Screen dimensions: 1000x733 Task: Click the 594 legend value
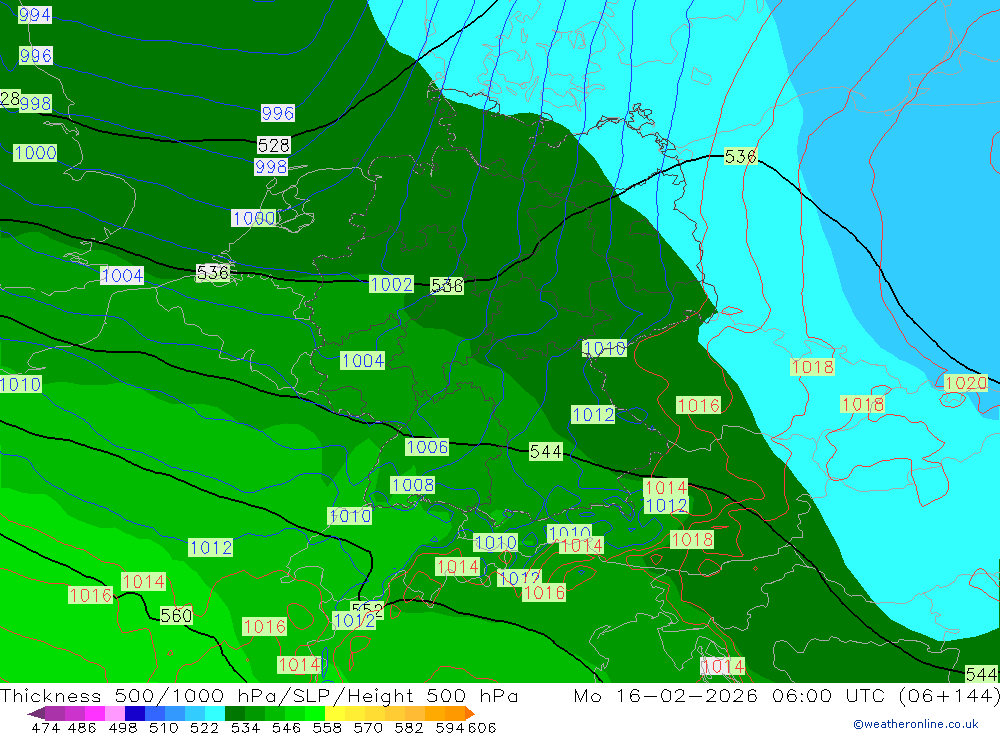(449, 727)
